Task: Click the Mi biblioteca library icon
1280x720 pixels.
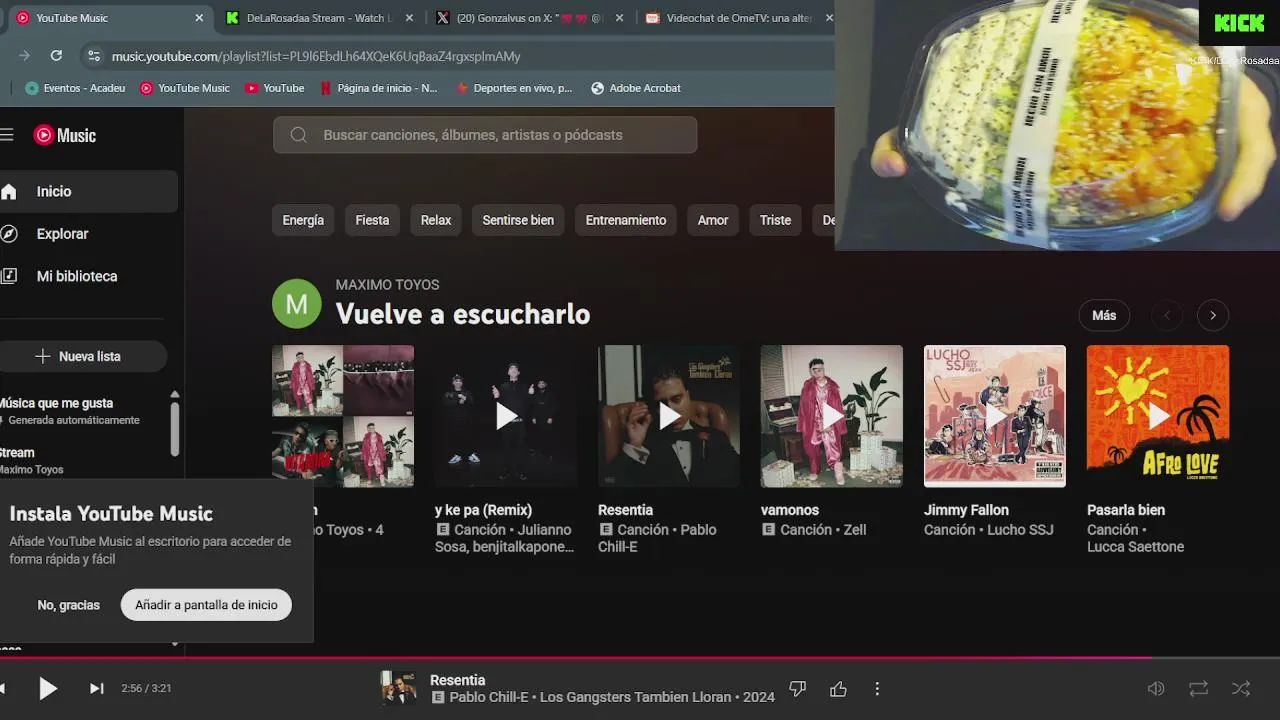Action: pos(9,276)
